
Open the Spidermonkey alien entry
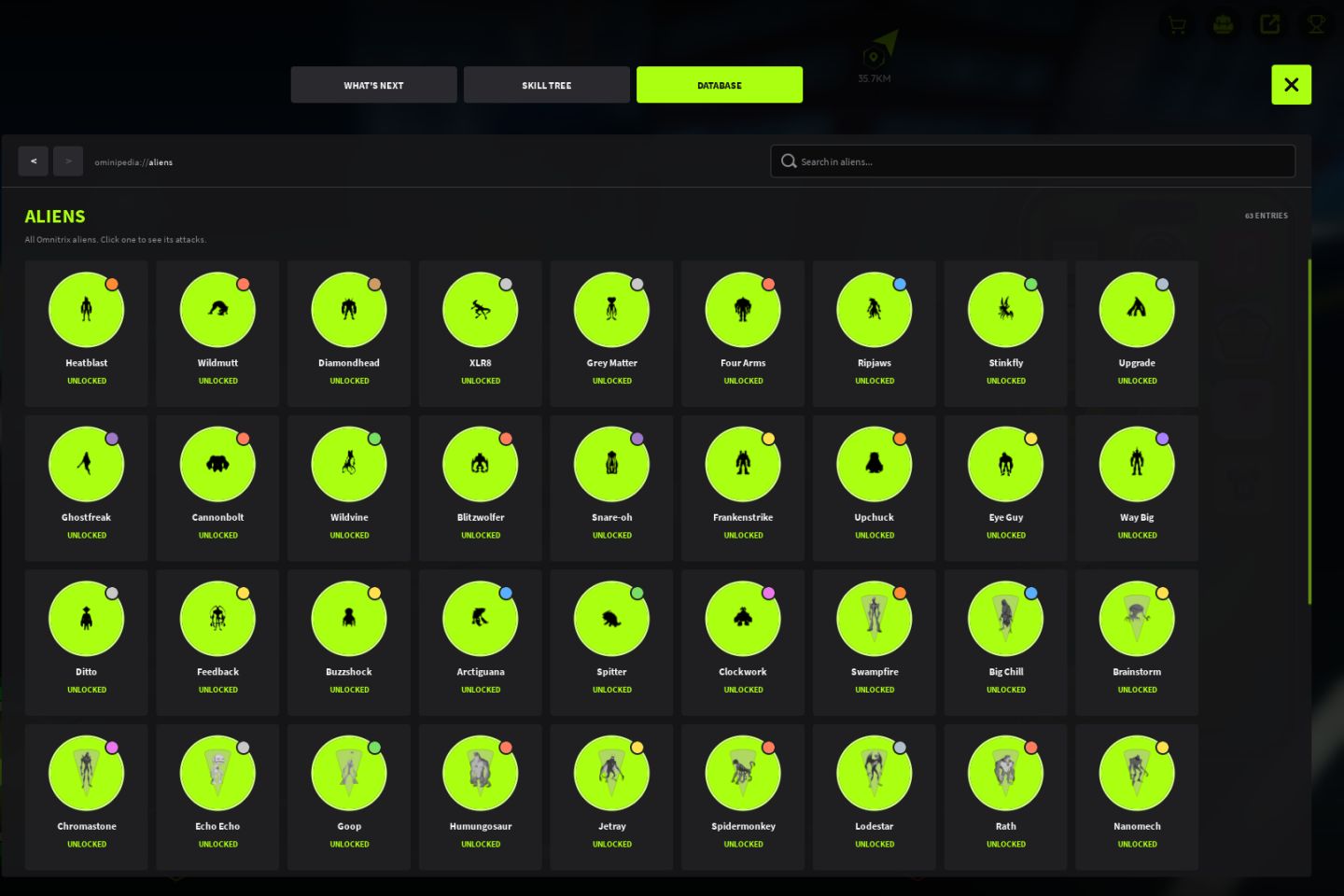[743, 797]
